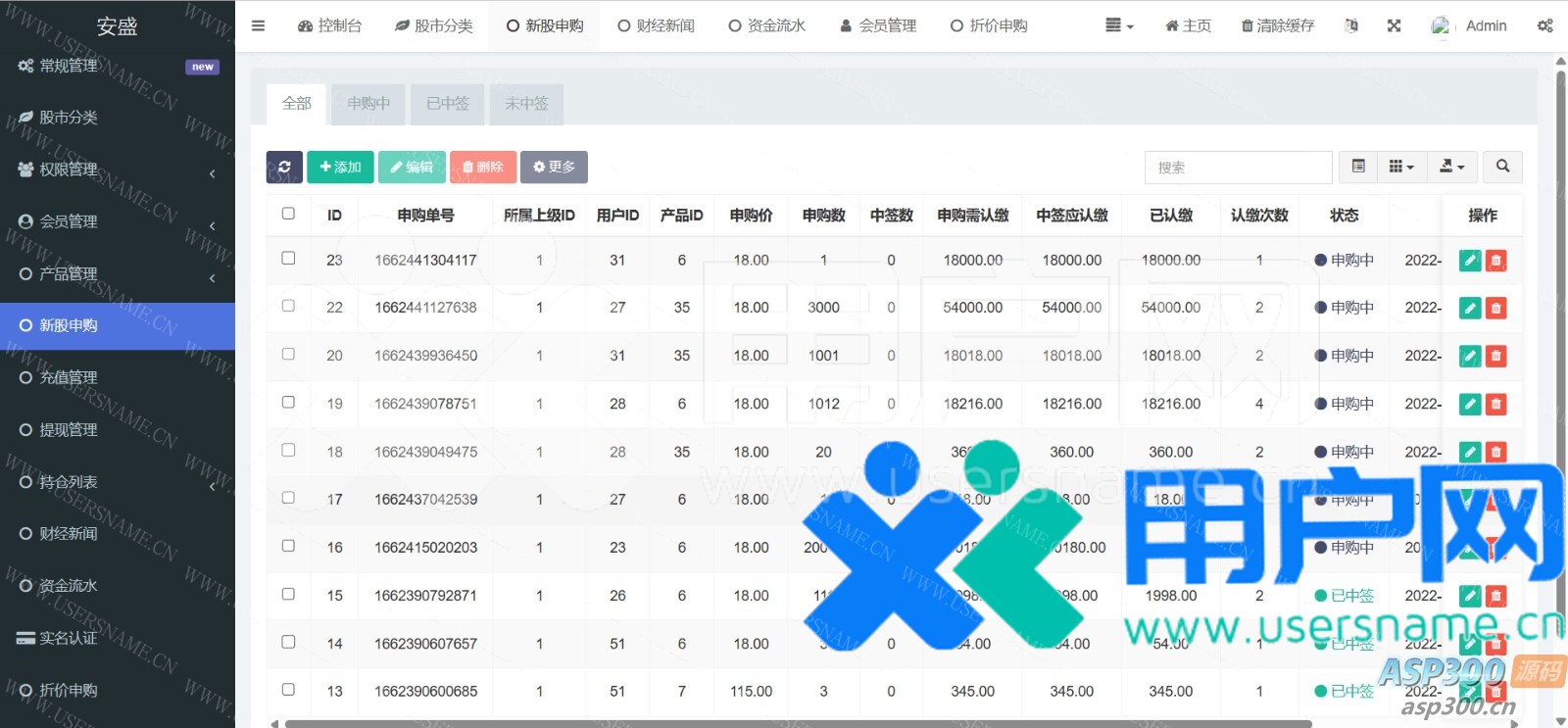Open the settings gears icon at top right
The image size is (1568, 728).
coord(1544,25)
